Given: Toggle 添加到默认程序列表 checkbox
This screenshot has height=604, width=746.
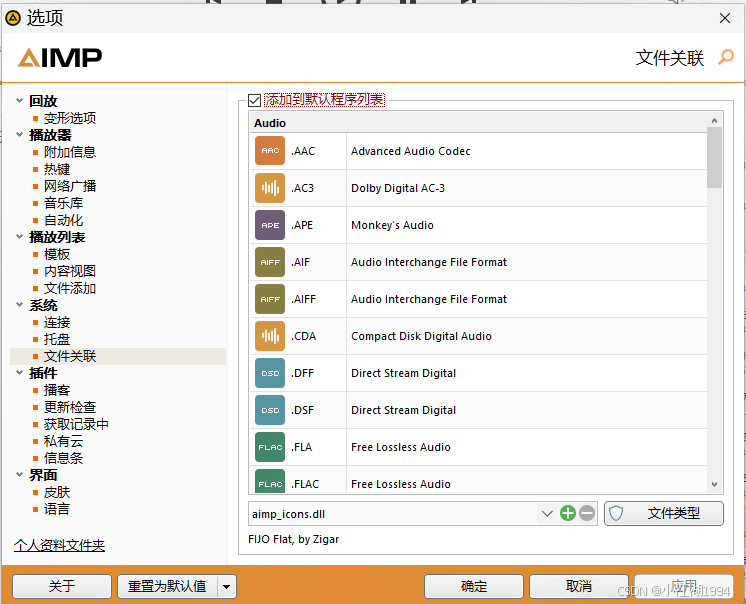Looking at the screenshot, I should point(255,100).
